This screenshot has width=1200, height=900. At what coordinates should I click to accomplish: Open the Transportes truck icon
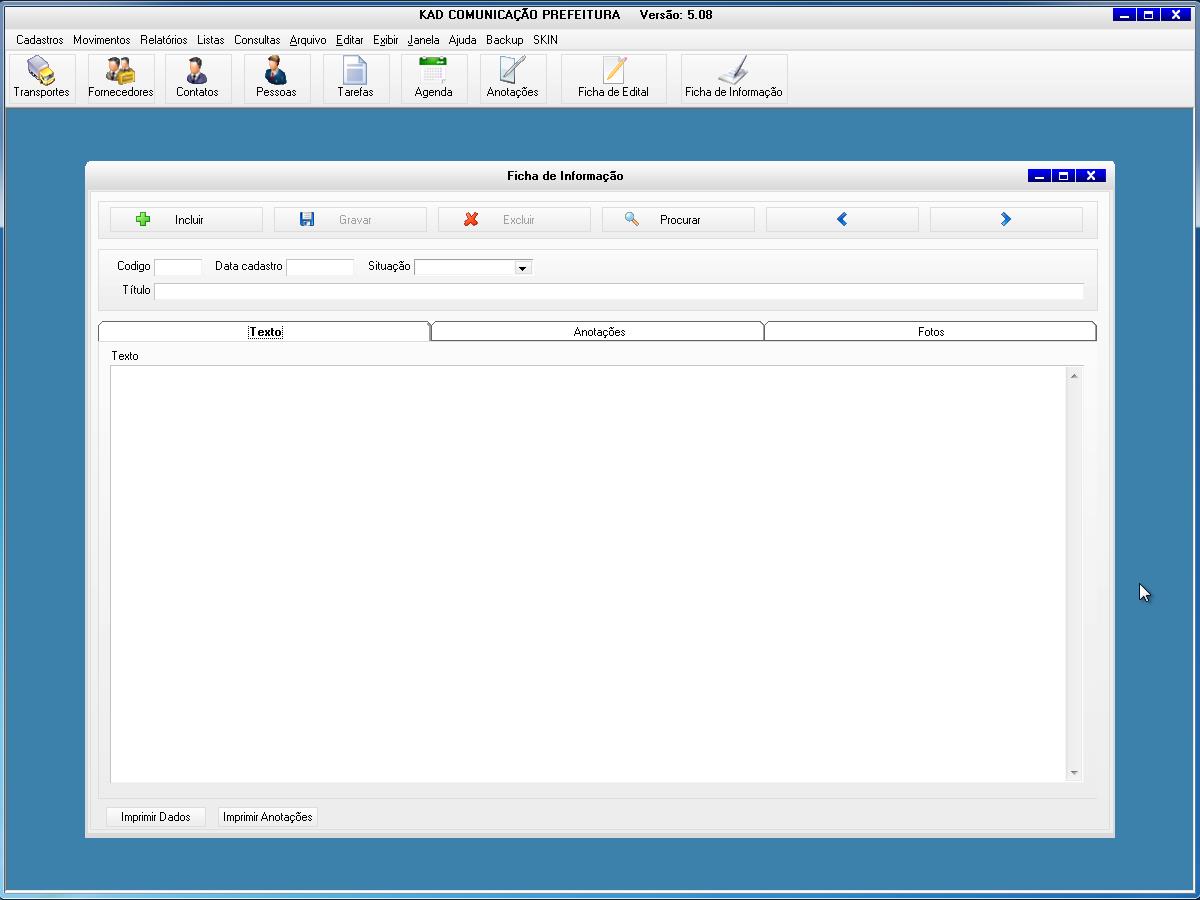tap(42, 78)
